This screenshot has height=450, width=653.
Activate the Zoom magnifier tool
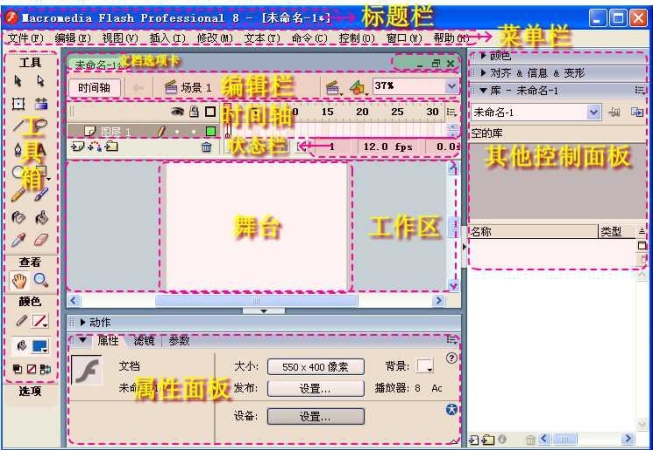coord(41,280)
